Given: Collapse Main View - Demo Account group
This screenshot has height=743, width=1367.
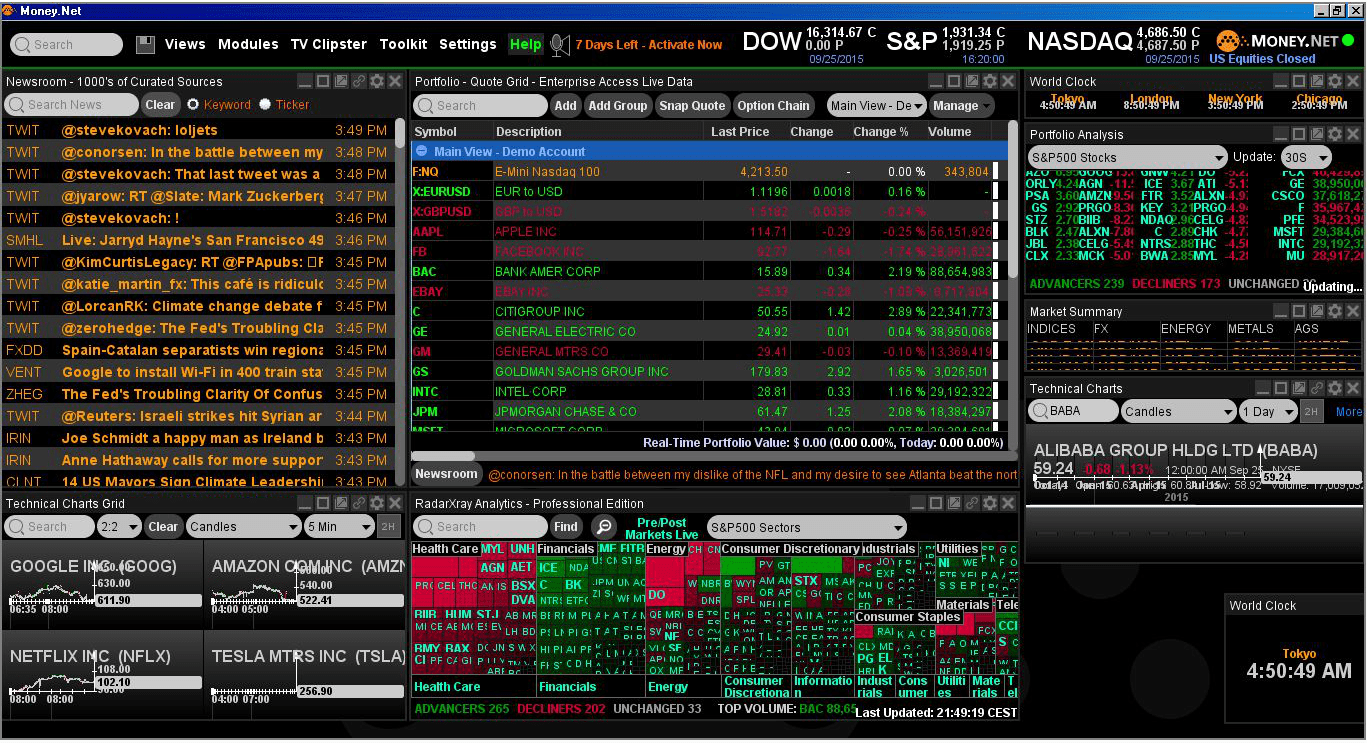Looking at the screenshot, I should pos(422,152).
